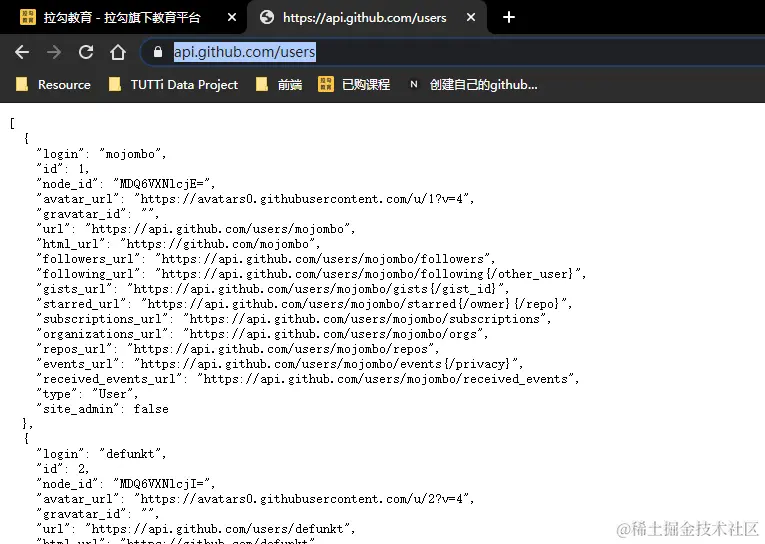Select the https://api.github.com/users tab
Viewport: 765px width, 544px height.
tap(367, 18)
